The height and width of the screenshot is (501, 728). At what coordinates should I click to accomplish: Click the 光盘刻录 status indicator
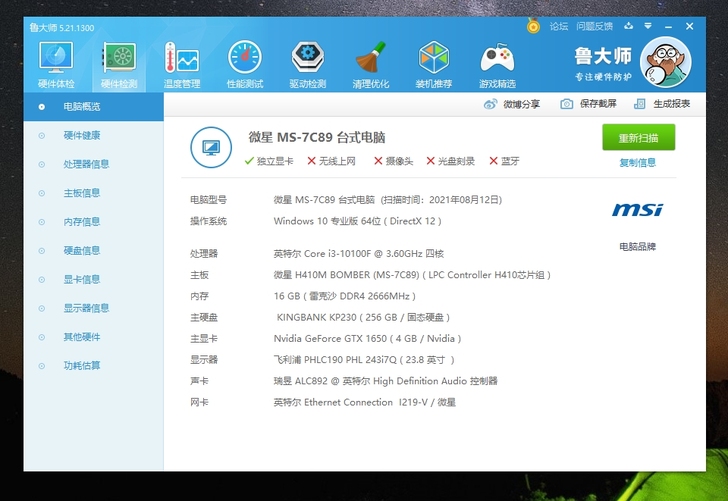tap(450, 161)
